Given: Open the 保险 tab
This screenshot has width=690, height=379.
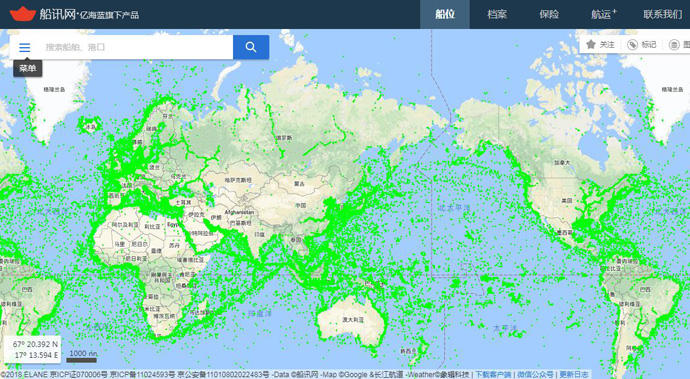Looking at the screenshot, I should click(x=549, y=14).
